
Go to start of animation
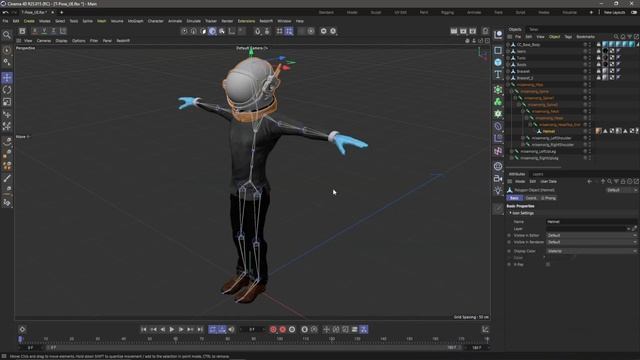[144, 329]
